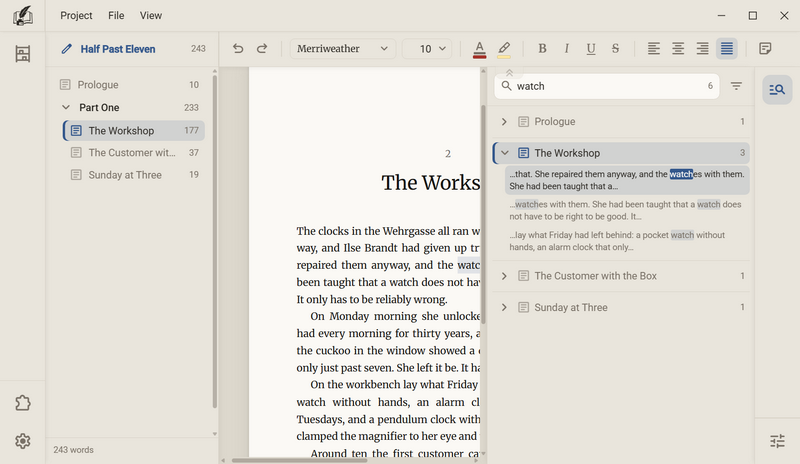Select The Customer wit... scene in tree
Viewport: 800px width, 464px height.
[134, 153]
